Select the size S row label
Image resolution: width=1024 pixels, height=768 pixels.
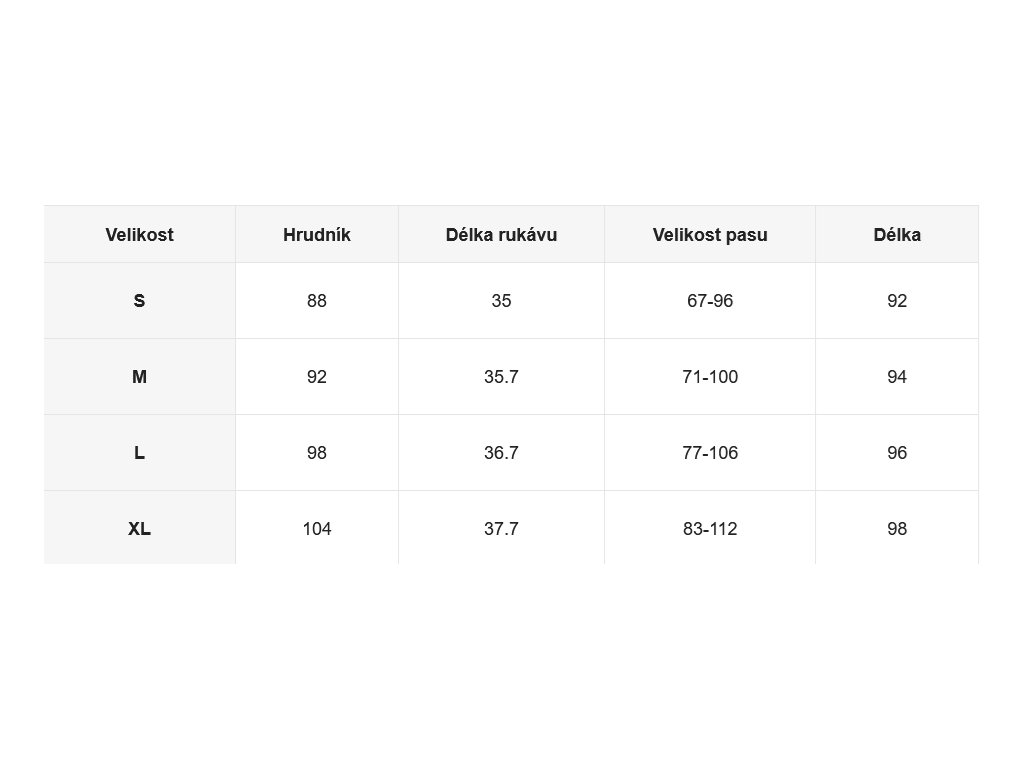click(140, 300)
